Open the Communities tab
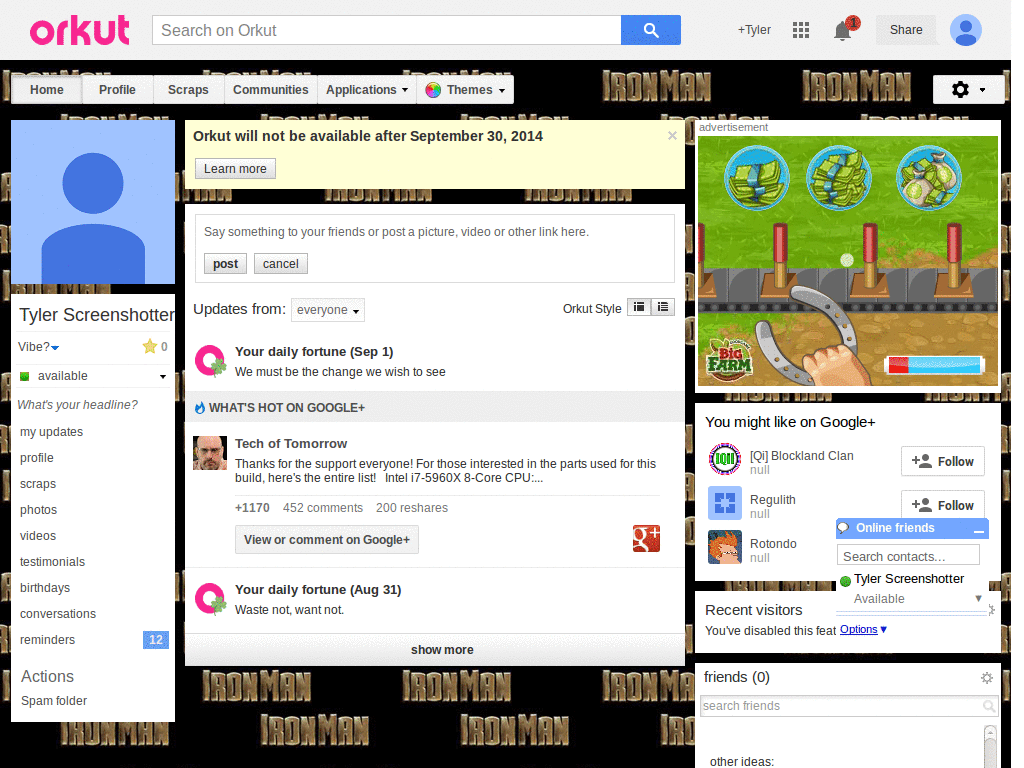The height and width of the screenshot is (768, 1024). pyautogui.click(x=270, y=89)
